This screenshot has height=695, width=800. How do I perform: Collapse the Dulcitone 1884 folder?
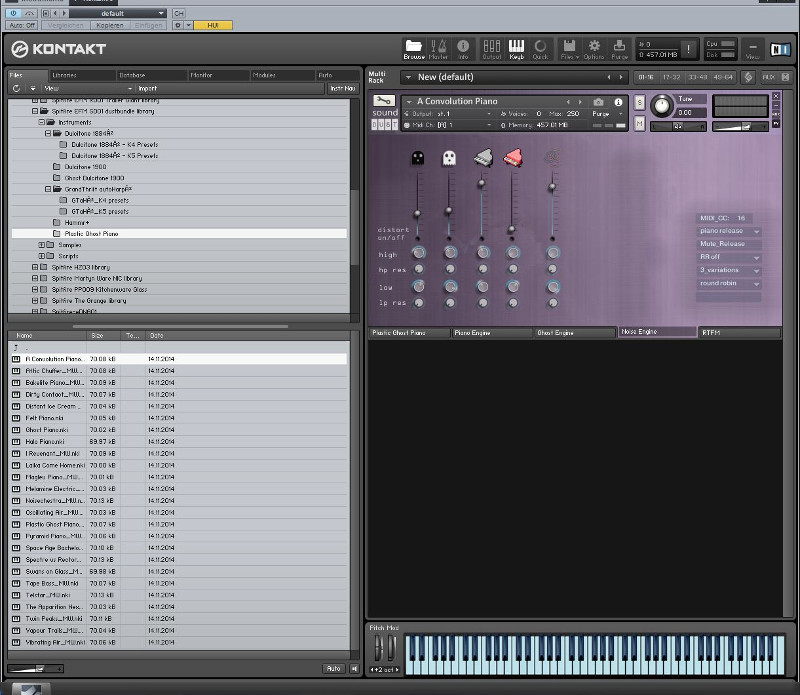click(48, 133)
